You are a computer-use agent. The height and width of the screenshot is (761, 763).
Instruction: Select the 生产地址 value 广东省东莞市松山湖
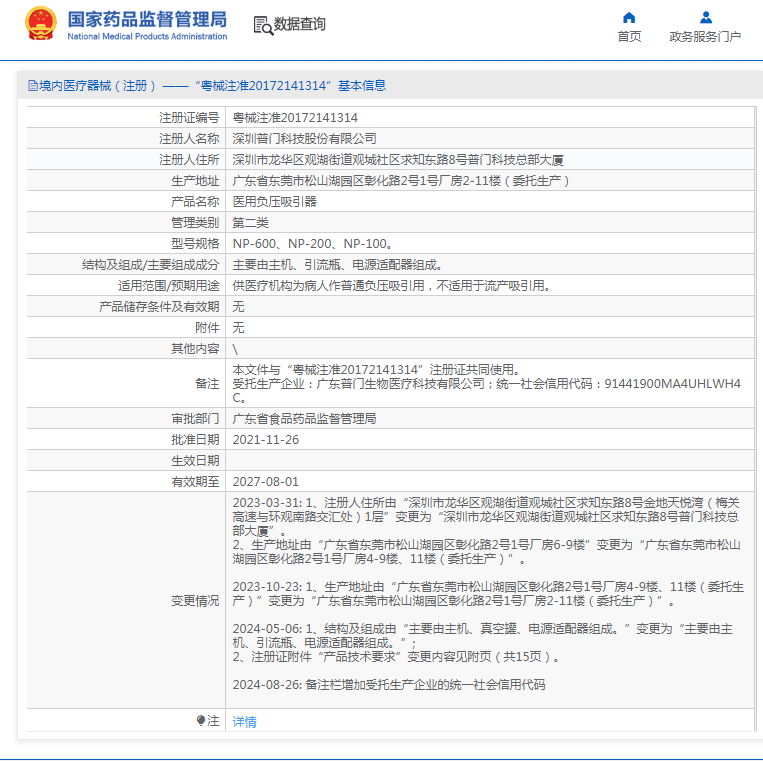click(x=400, y=181)
